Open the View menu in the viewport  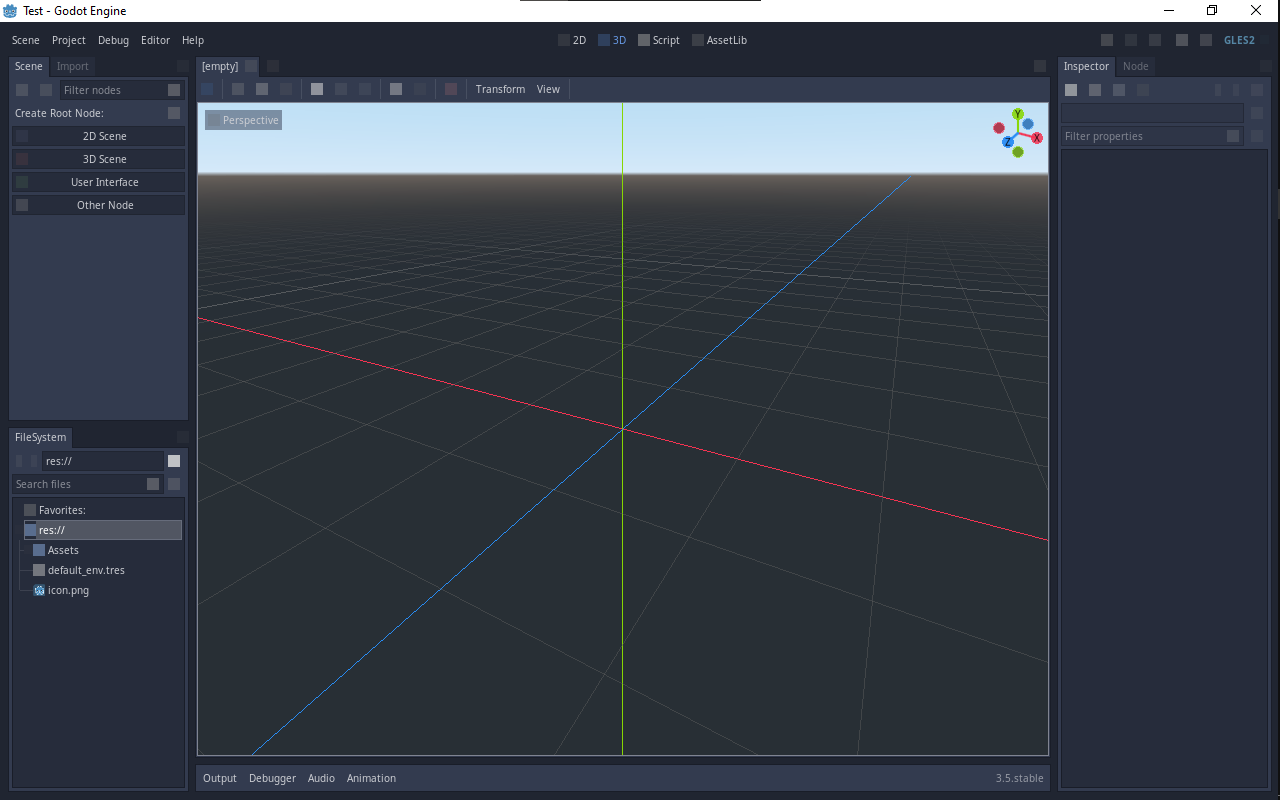(x=548, y=89)
